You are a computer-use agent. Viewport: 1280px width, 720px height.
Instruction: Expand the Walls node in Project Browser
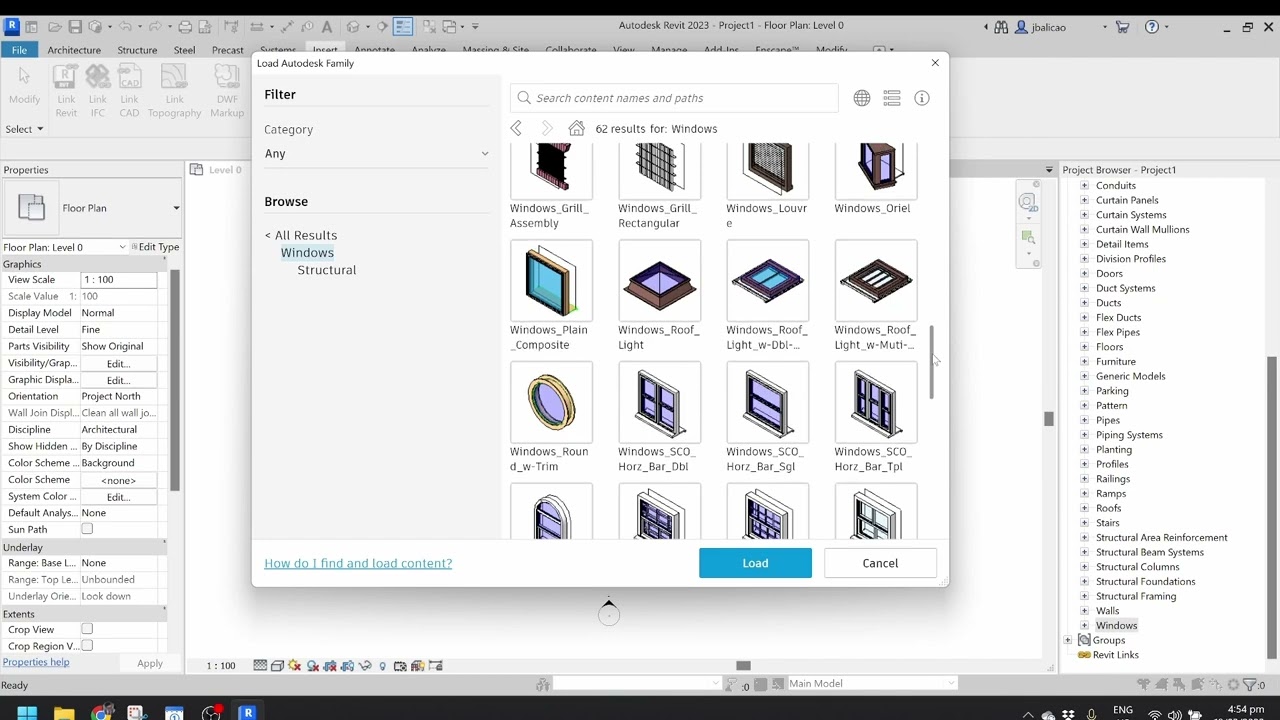tap(1085, 610)
